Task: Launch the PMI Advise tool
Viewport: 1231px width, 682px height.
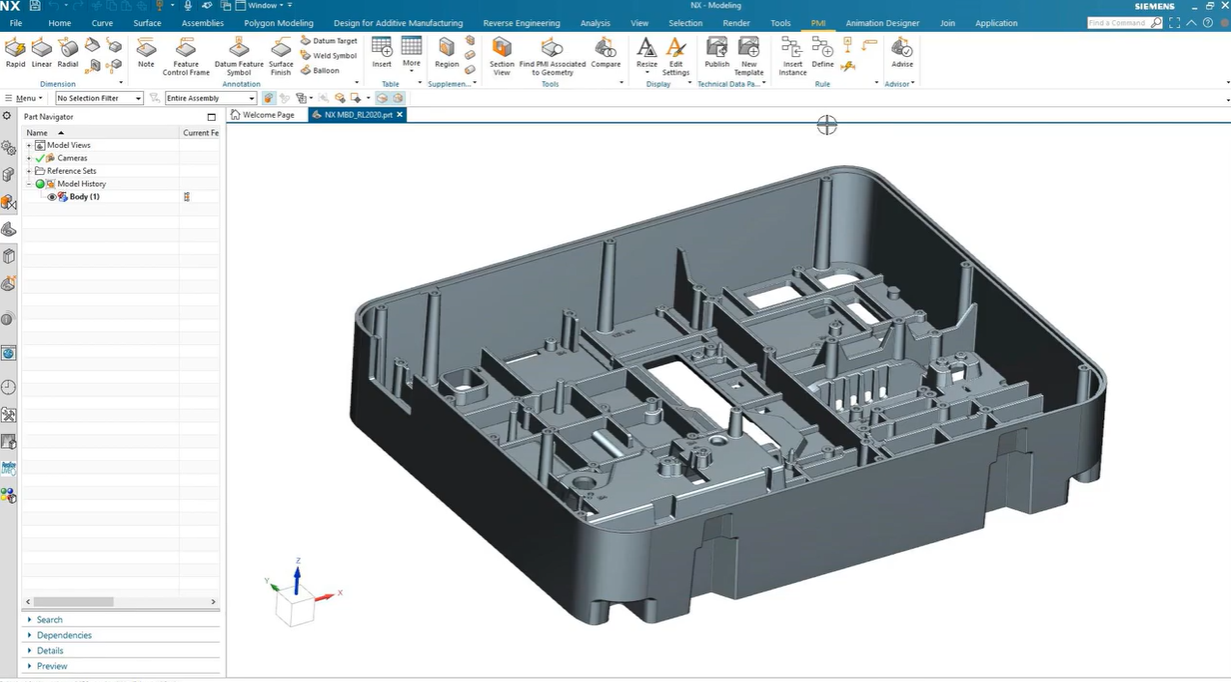Action: pos(902,53)
